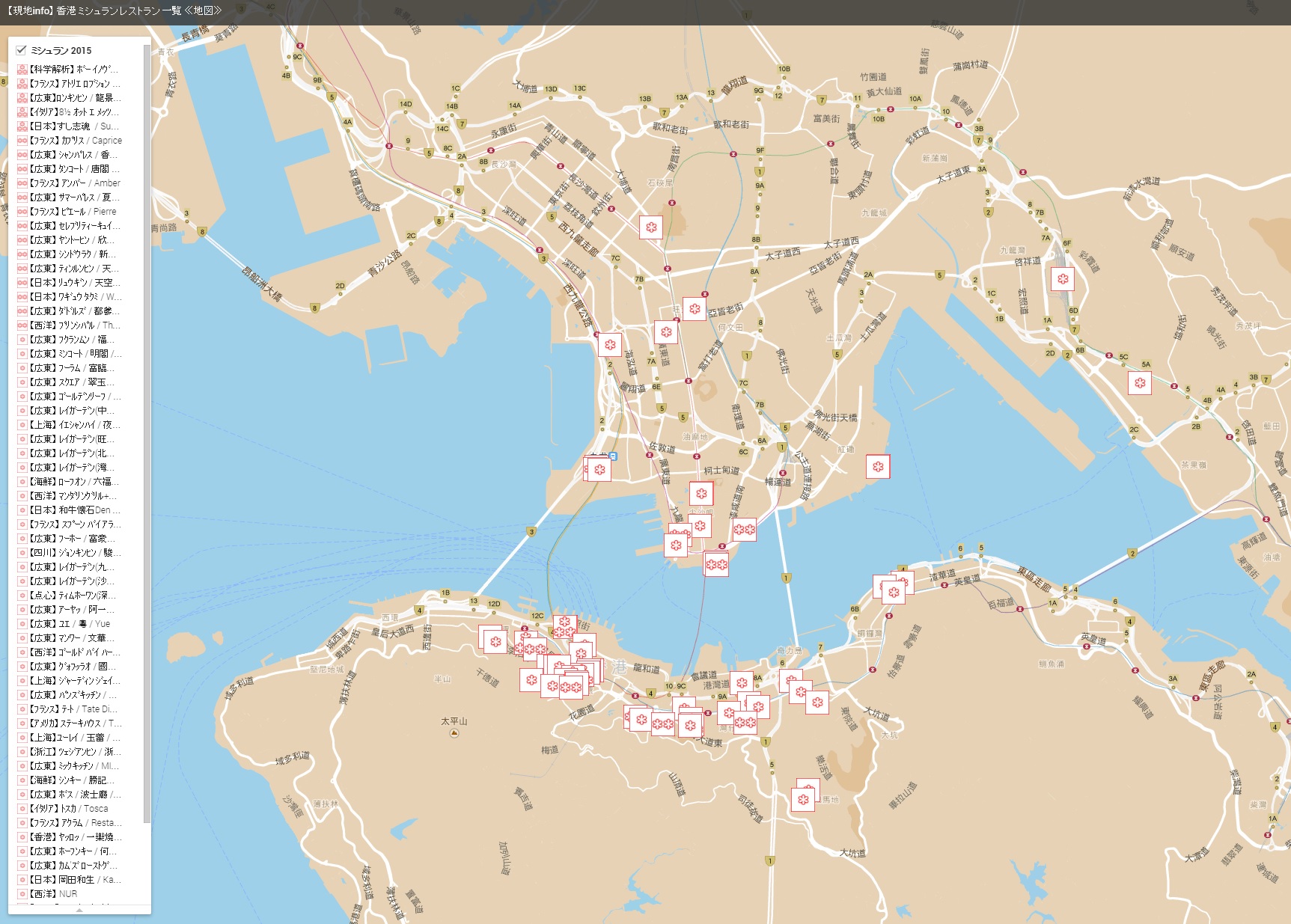Screen dimensions: 1291x924
Task: Click one-star icon beside トスカ / Tosca
Action: pos(22,809)
